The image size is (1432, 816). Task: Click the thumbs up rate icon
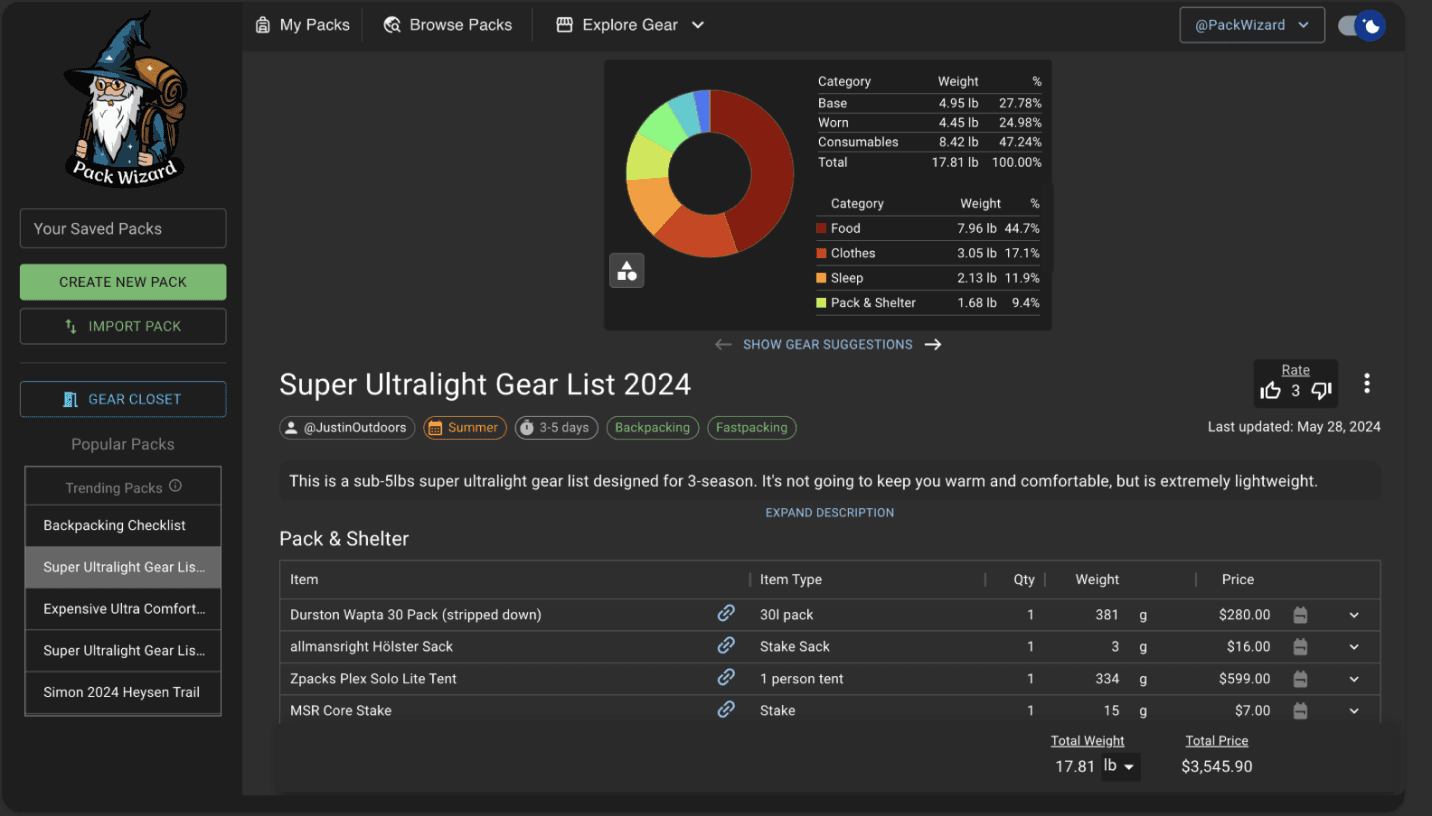[1271, 391]
